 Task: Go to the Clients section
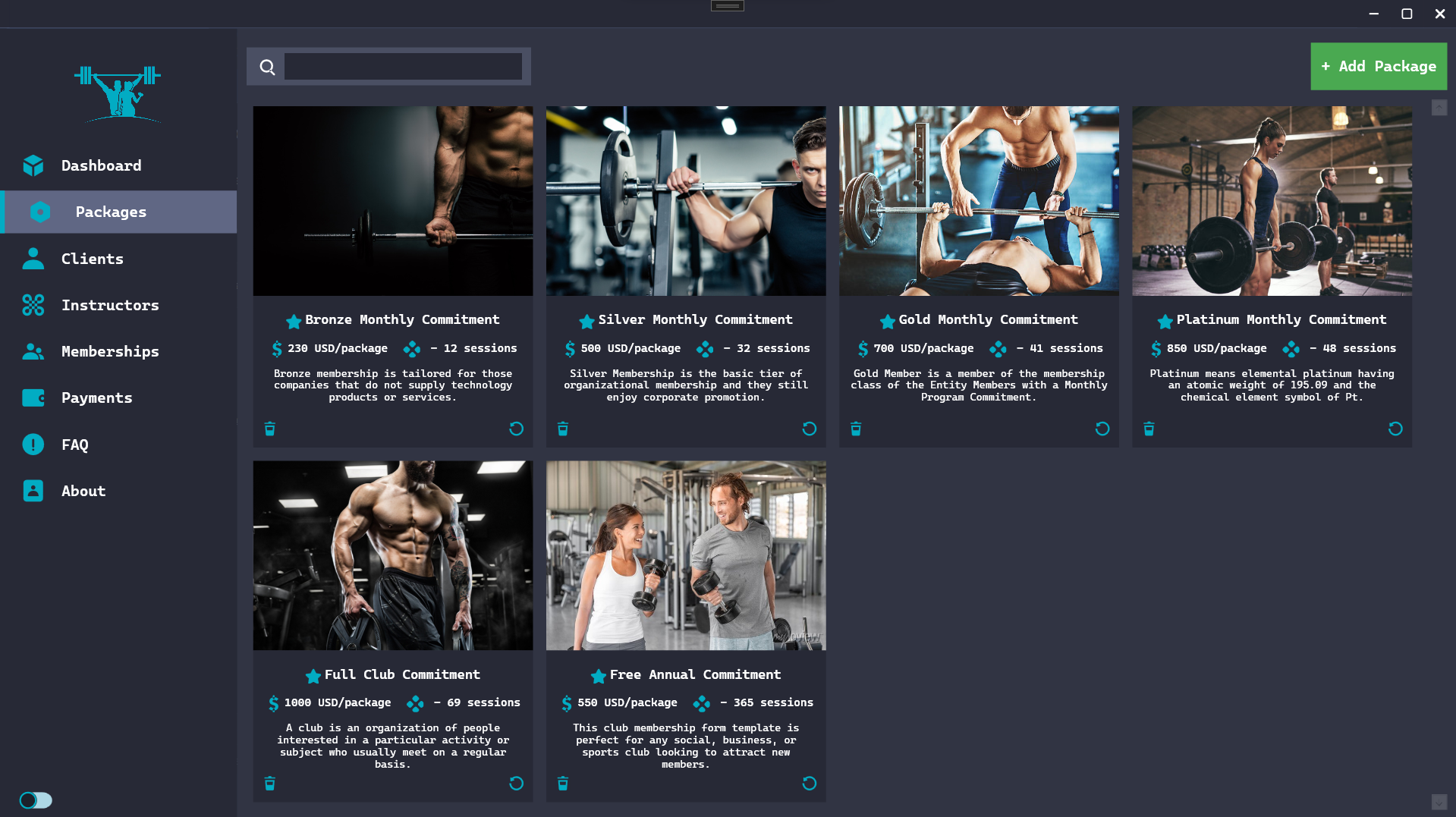pyautogui.click(x=92, y=259)
